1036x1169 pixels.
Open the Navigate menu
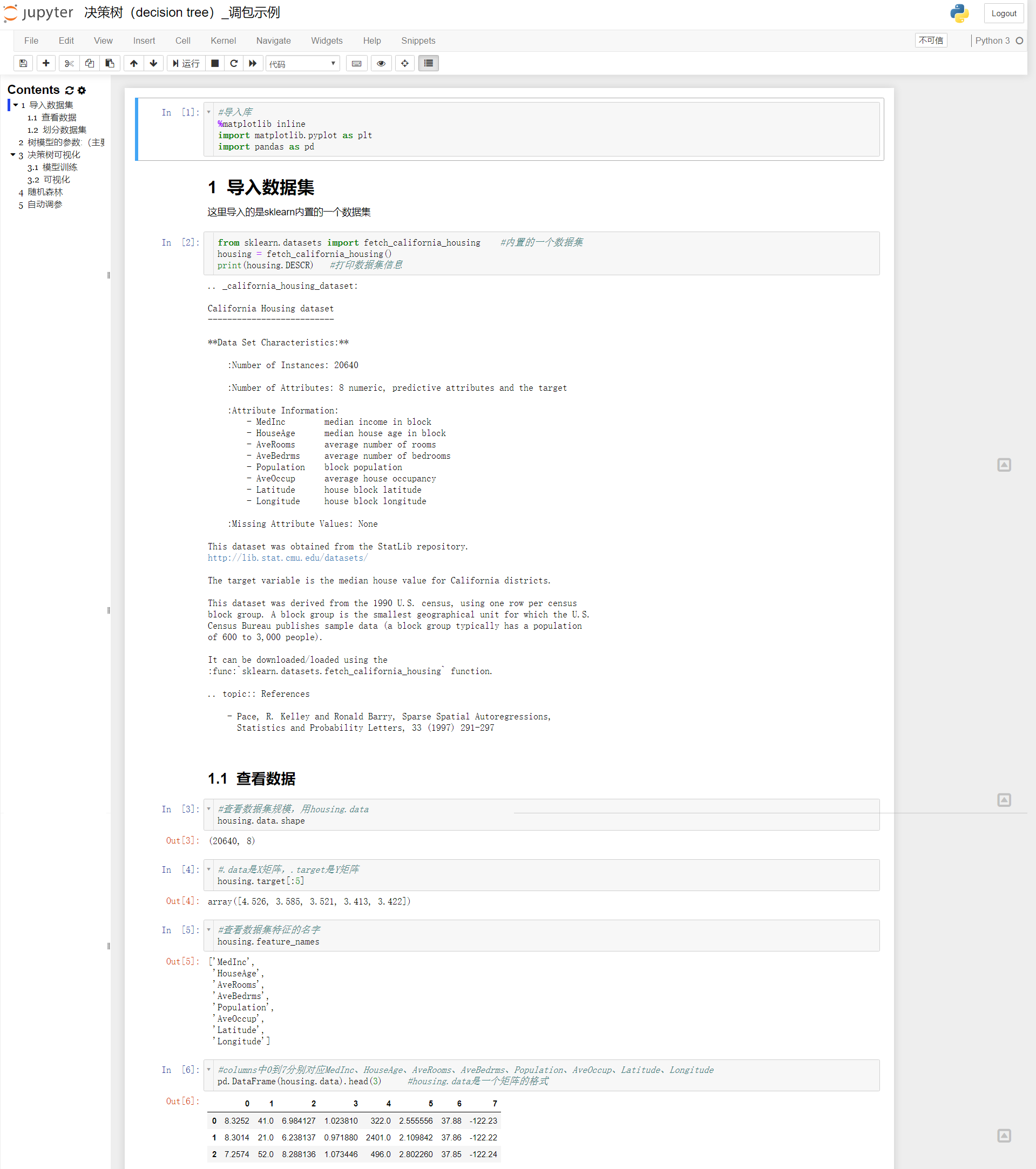tap(274, 40)
